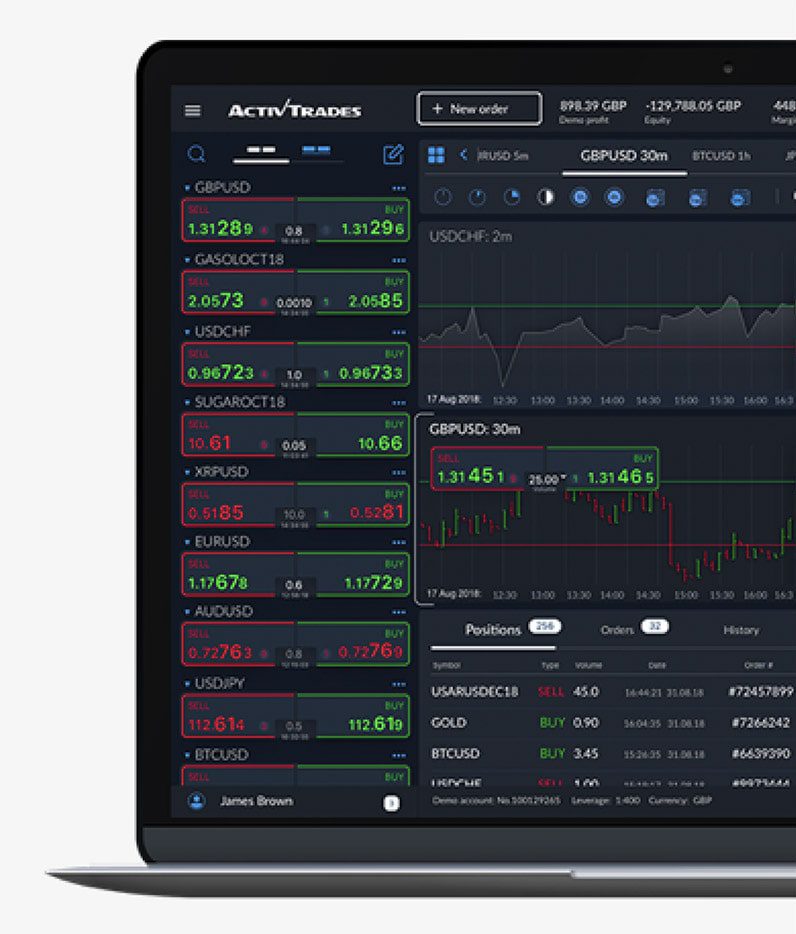Click the James Brown user avatar icon
796x934 pixels.
[196, 801]
